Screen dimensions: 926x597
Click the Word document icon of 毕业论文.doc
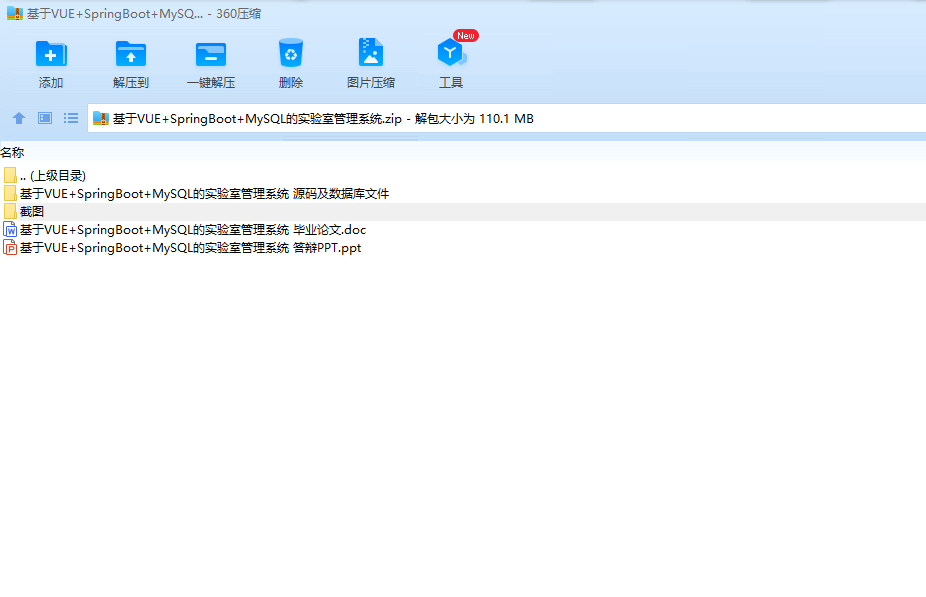tap(10, 230)
